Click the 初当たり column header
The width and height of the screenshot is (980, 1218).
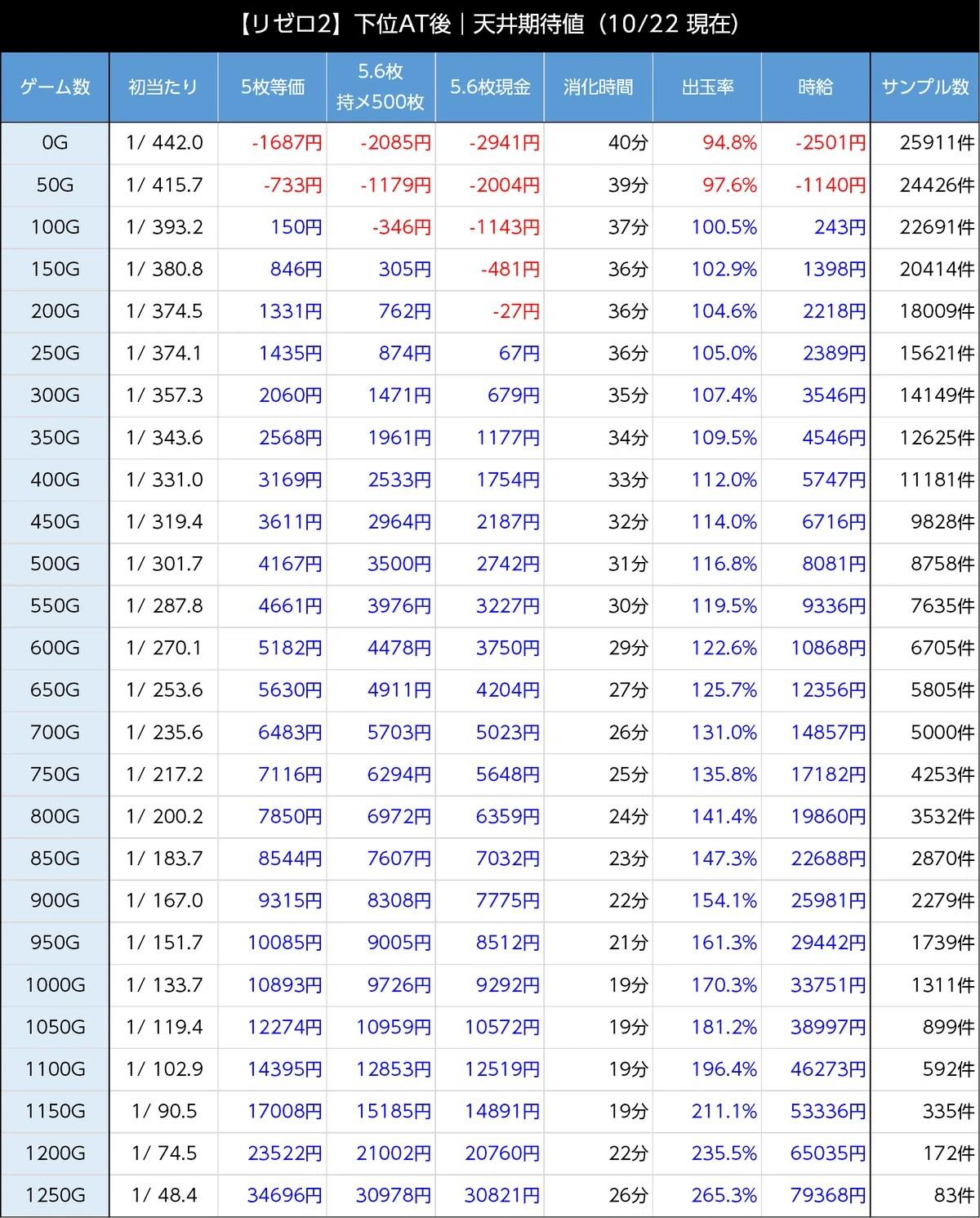point(163,87)
